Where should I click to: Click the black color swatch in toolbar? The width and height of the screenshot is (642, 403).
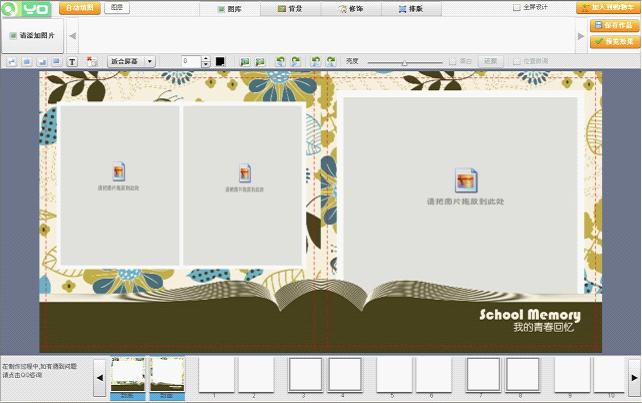coord(220,62)
